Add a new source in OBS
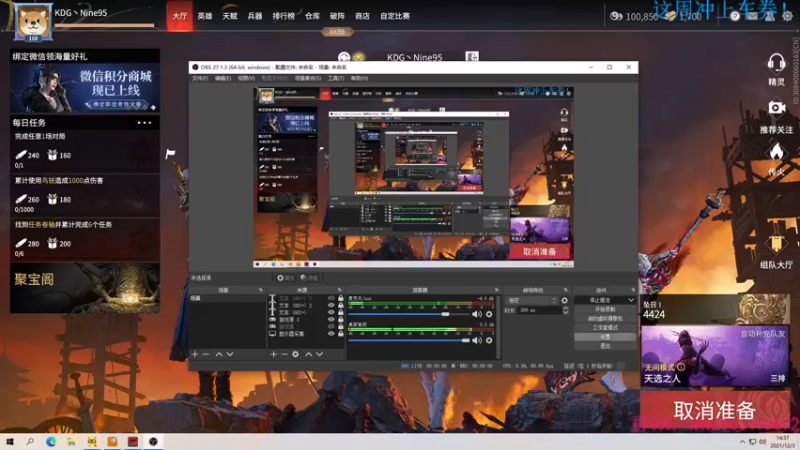This screenshot has width=800, height=450. [273, 354]
